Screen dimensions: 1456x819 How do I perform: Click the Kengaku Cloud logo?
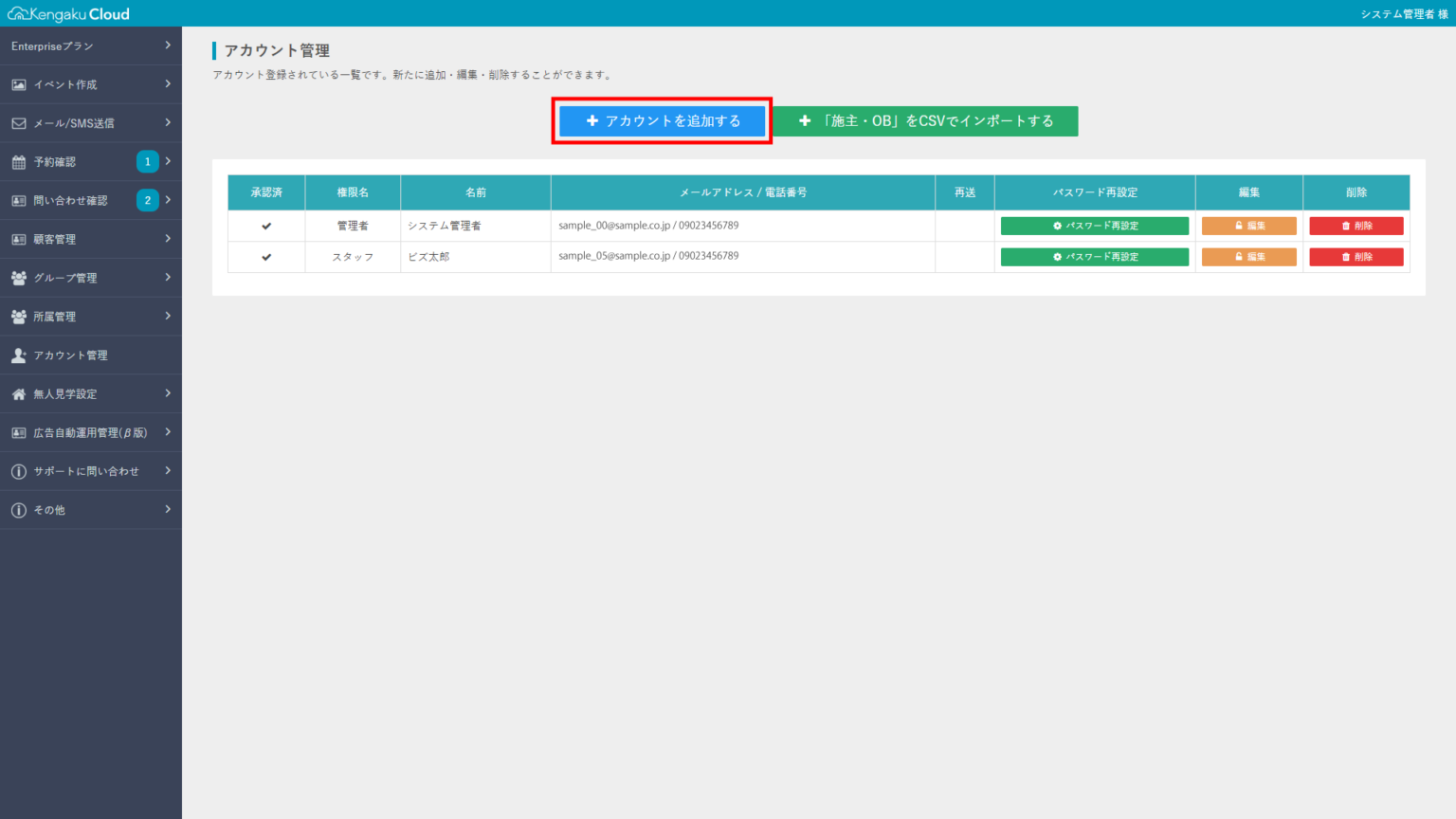[x=68, y=13]
